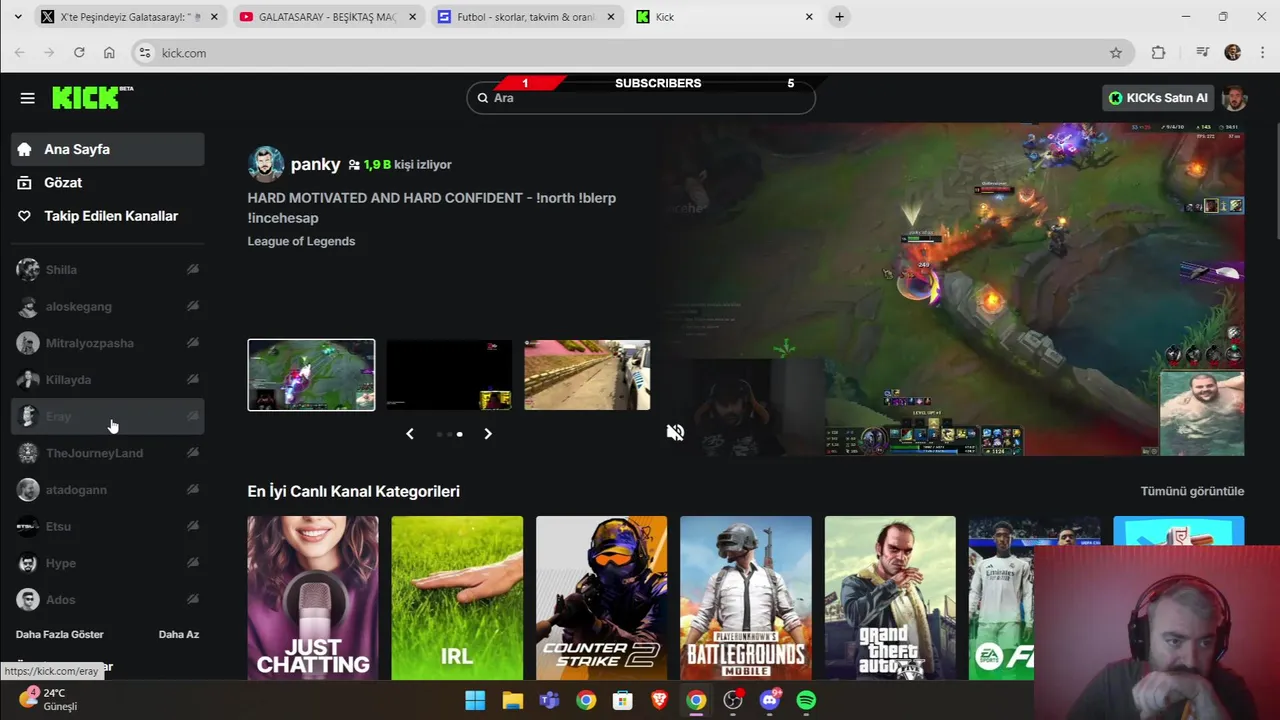Screen dimensions: 1280x720
Task: Open a new browser tab
Action: 839,17
